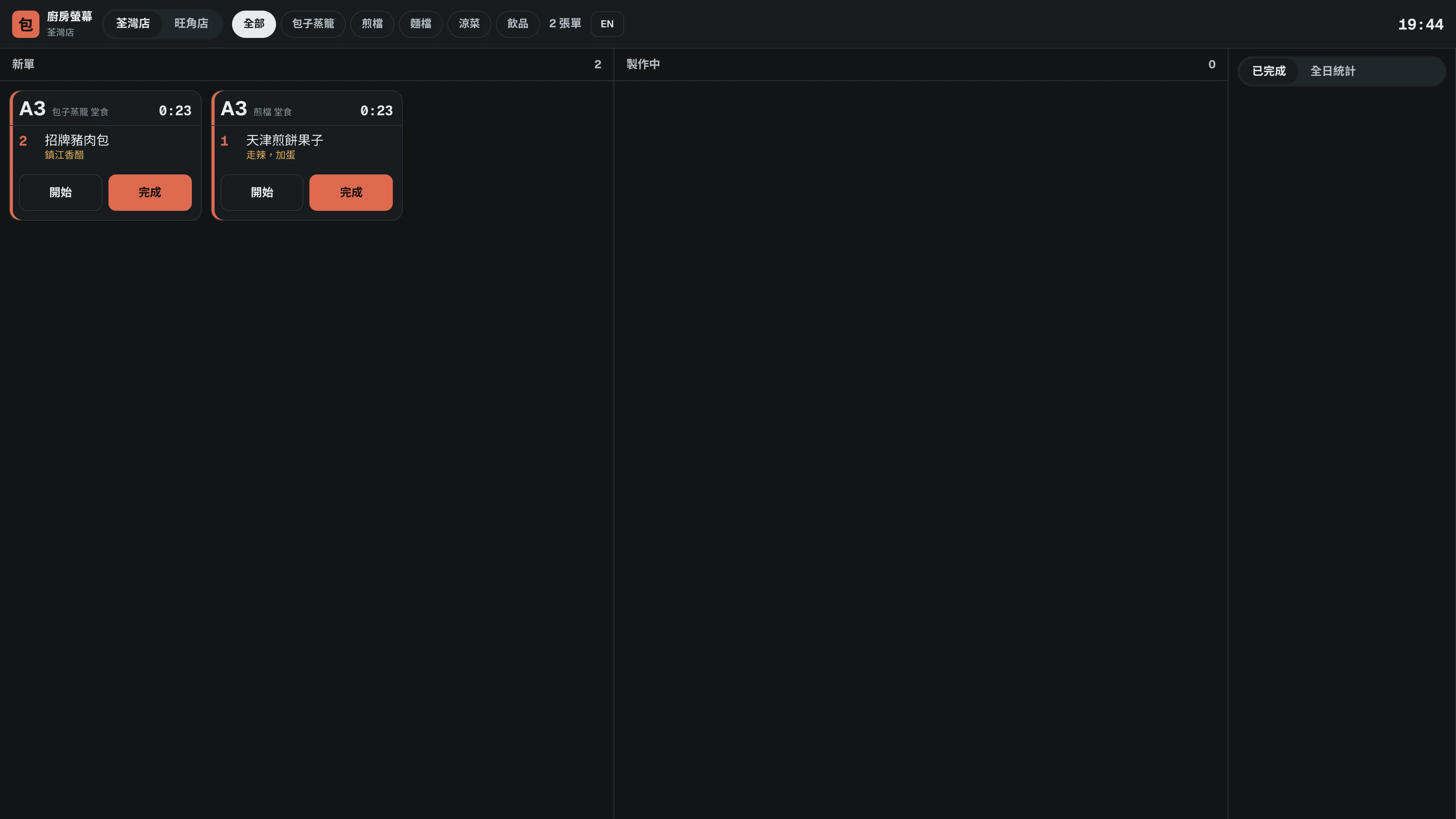Screen dimensions: 1456x819
Task: Click the 天津煎餅果子 item name
Action: [285, 140]
